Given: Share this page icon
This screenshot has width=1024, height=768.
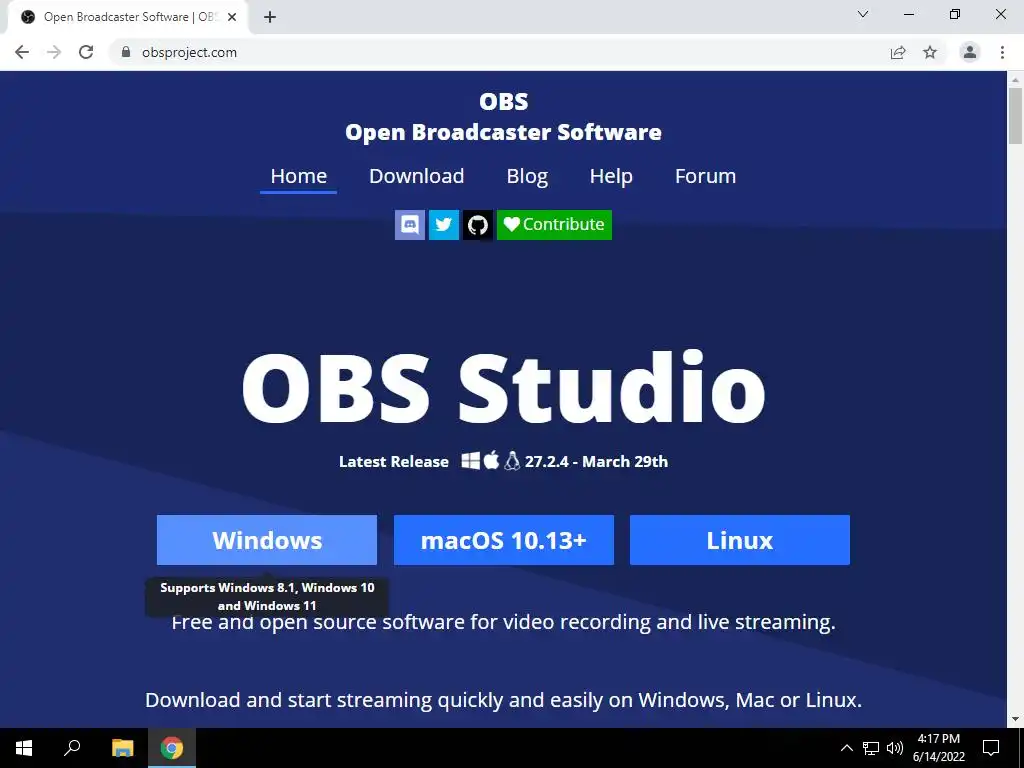Looking at the screenshot, I should pyautogui.click(x=898, y=52).
